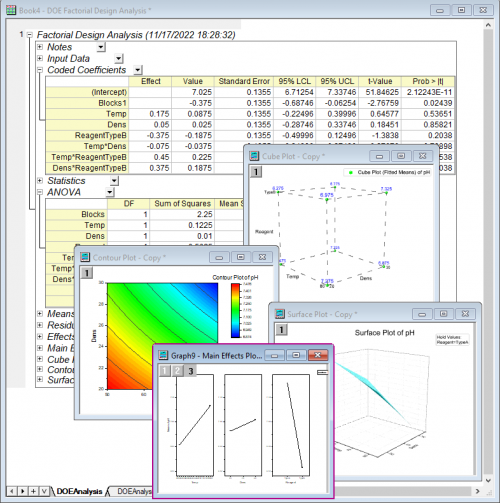
Task: Open the Notes dropdown arrow
Action: click(x=101, y=47)
